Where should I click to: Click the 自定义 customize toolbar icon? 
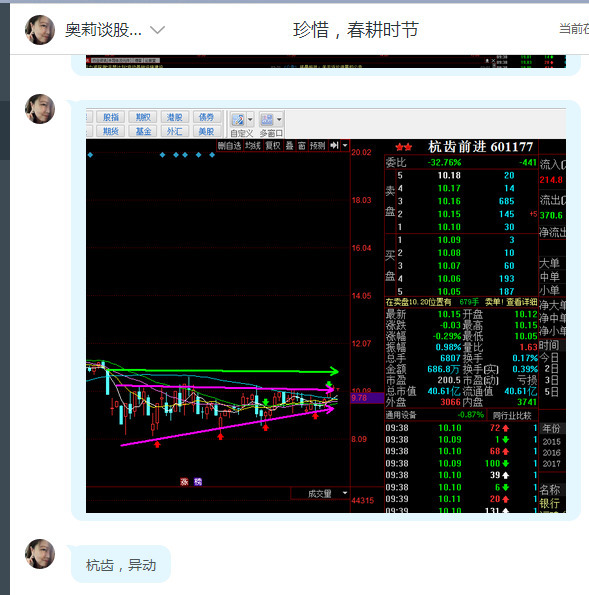pos(238,120)
